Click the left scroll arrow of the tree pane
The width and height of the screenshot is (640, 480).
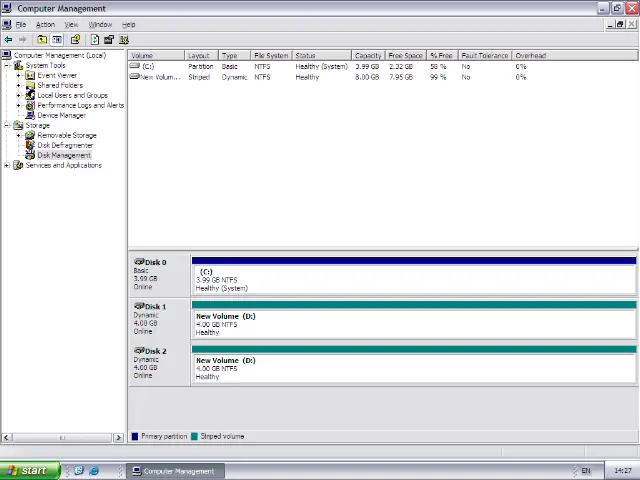(6, 438)
